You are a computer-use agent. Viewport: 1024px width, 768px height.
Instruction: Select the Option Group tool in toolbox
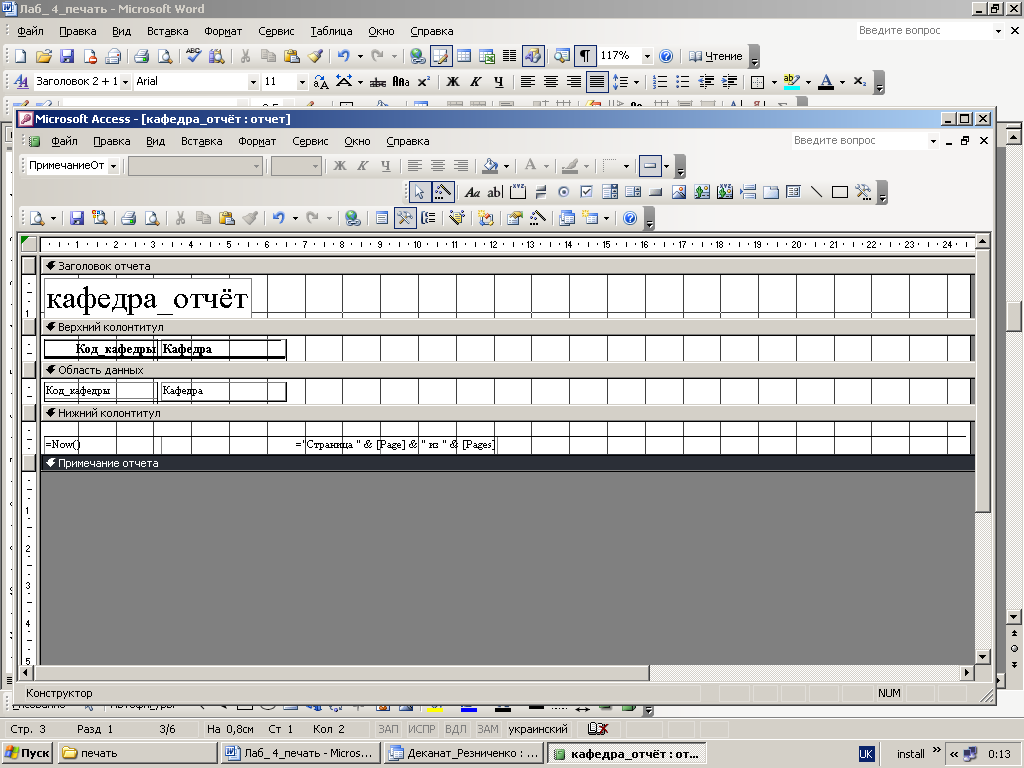click(x=518, y=192)
